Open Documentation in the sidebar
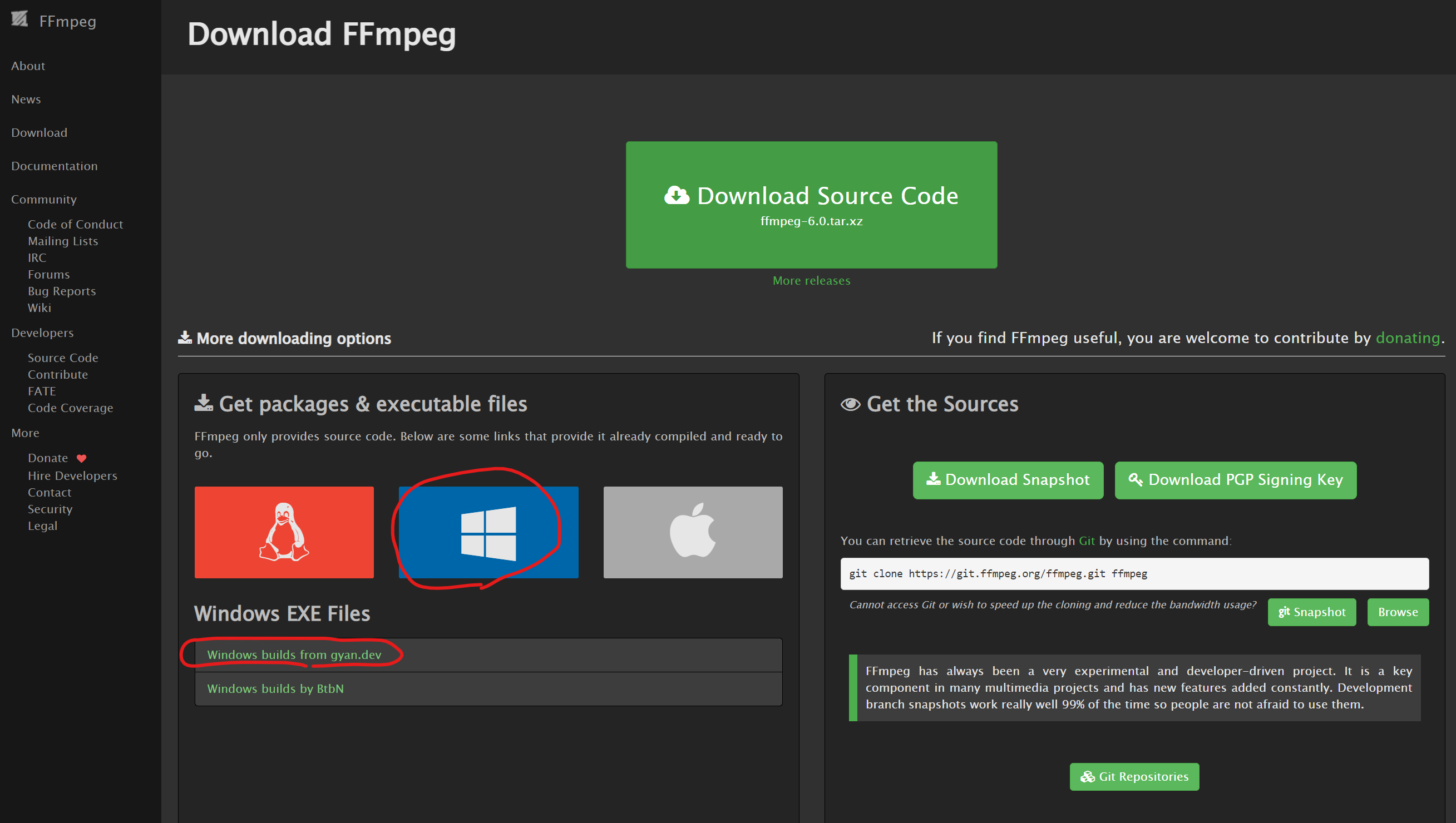Image resolution: width=1456 pixels, height=823 pixels. point(55,166)
